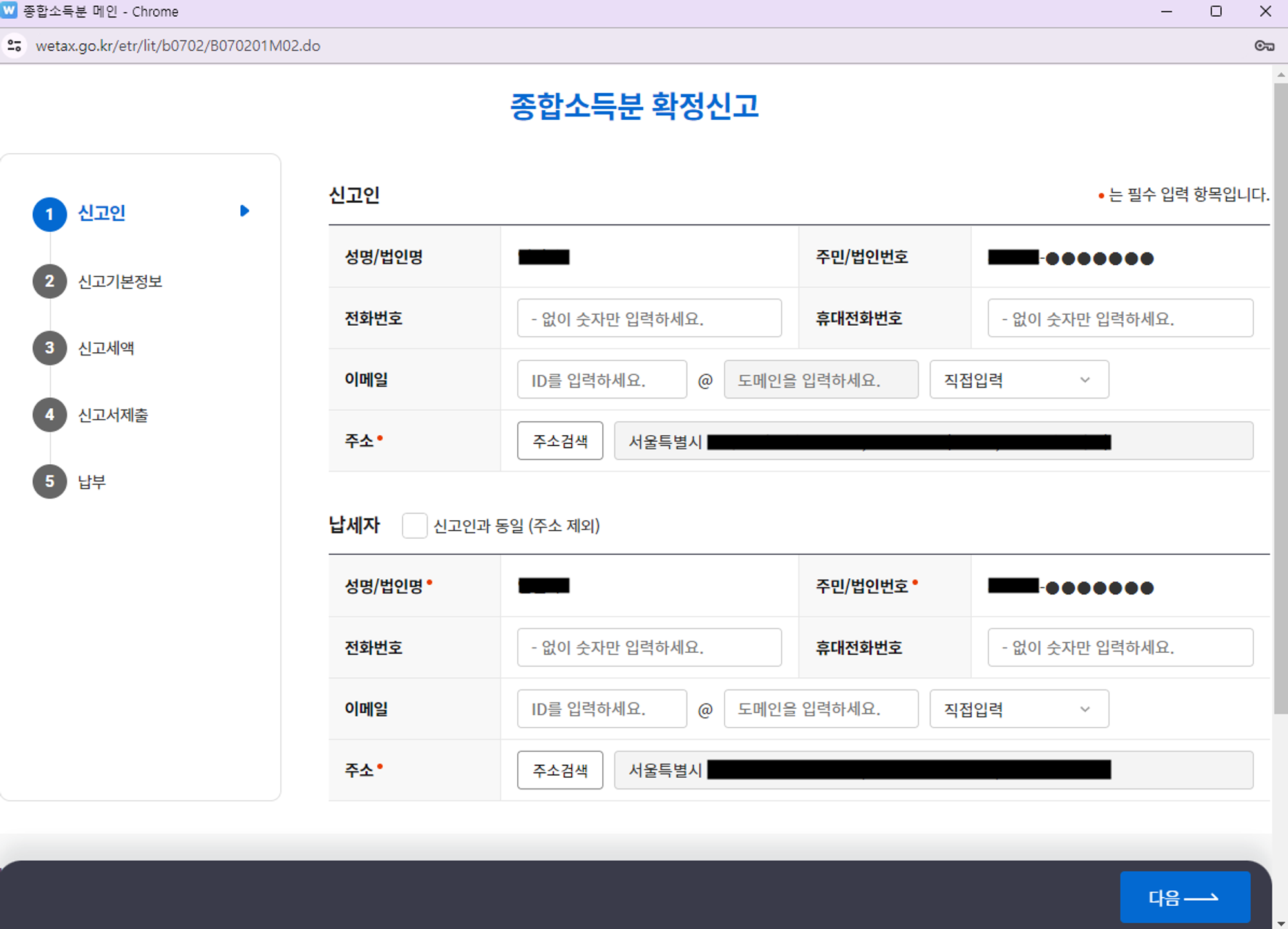
Task: Click 주소검색 button in 신고인 section
Action: click(560, 441)
